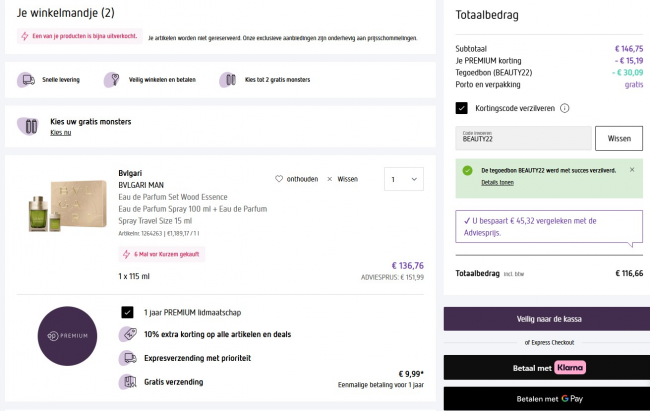Open the Bvlgari Man gift set thumbnail
The width and height of the screenshot is (650, 411).
pos(67,209)
